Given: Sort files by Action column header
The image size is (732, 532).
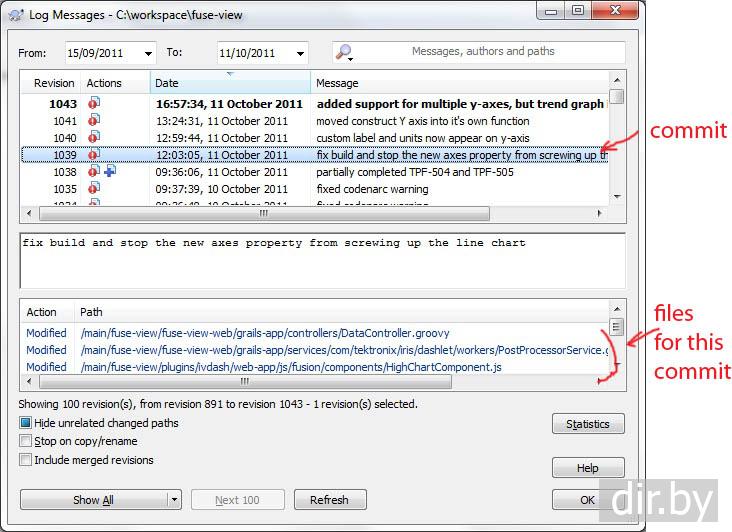Looking at the screenshot, I should coord(47,312).
